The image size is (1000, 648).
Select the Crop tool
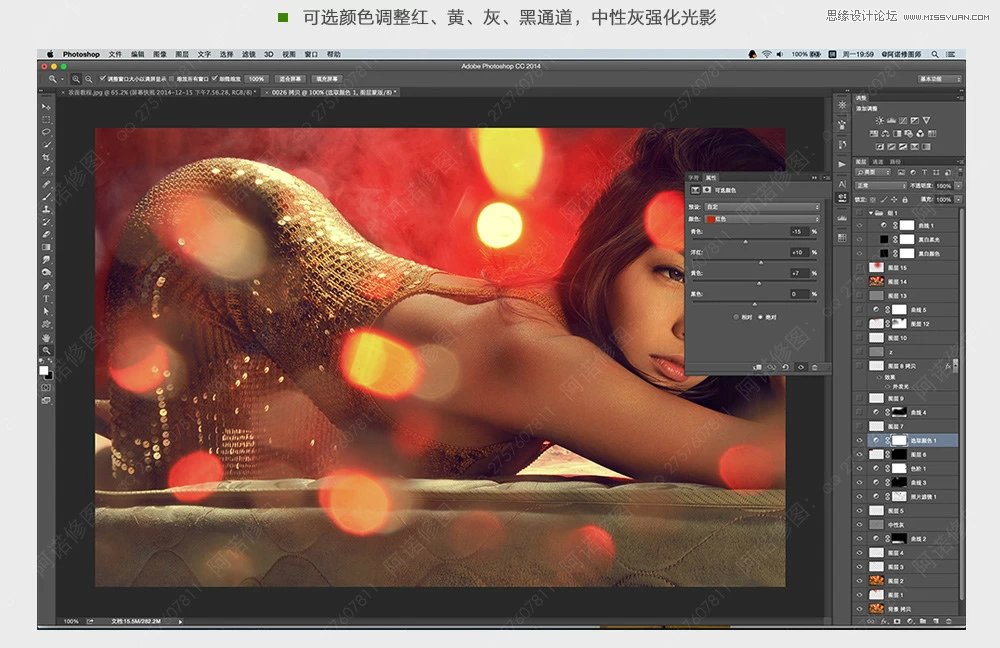tap(46, 158)
